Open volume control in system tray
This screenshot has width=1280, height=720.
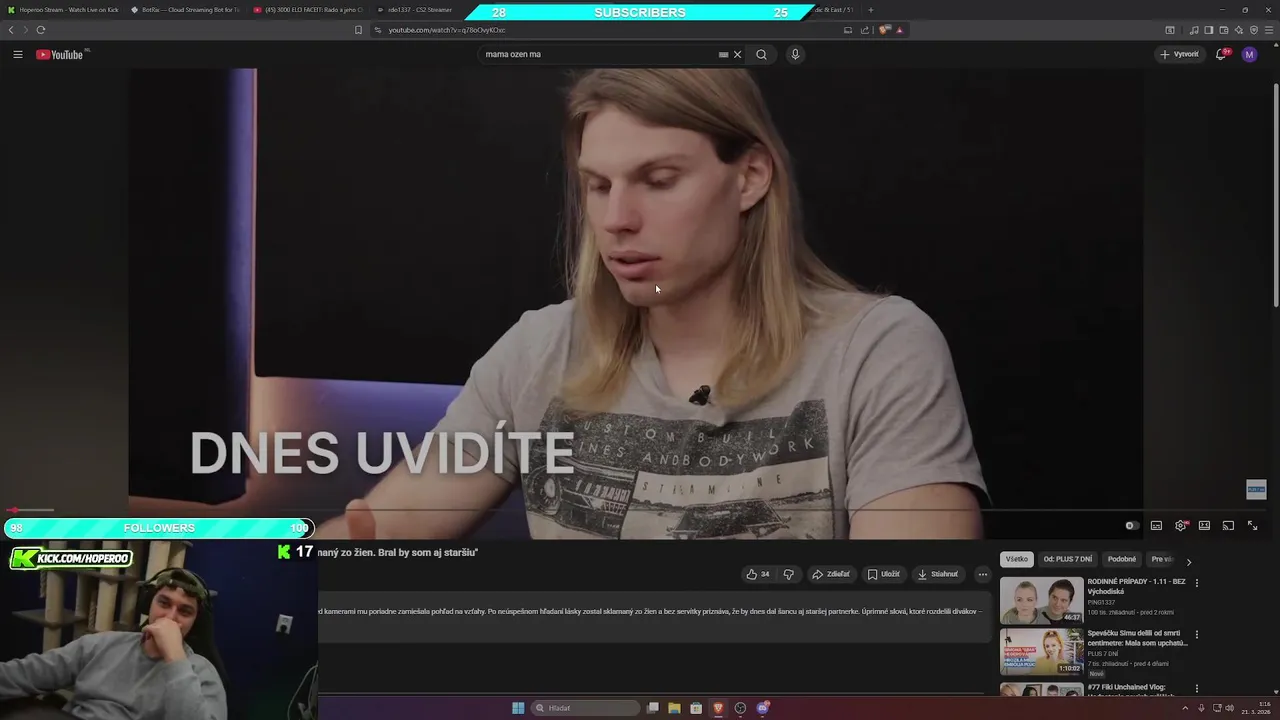1229,708
